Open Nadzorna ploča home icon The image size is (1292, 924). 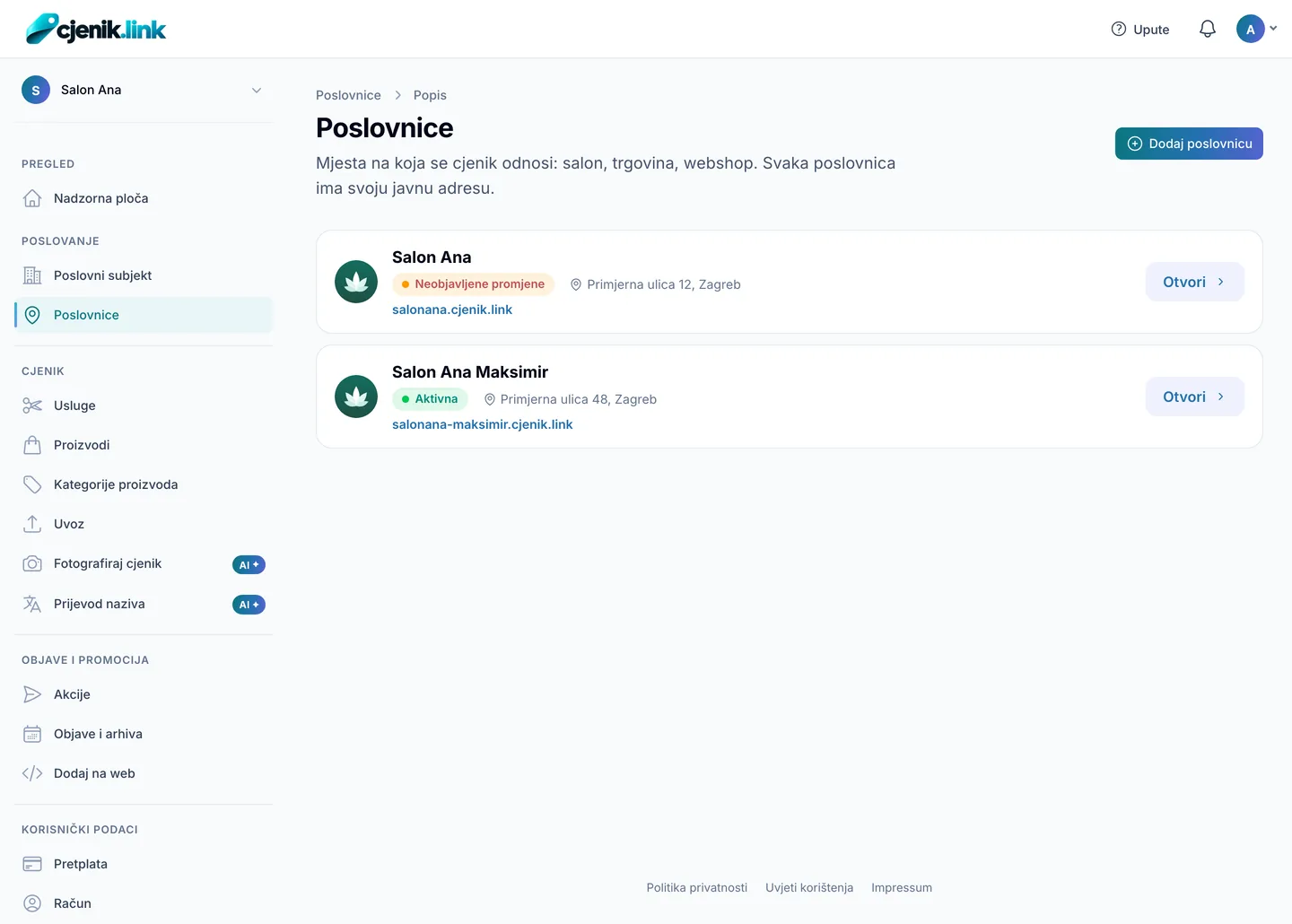click(32, 198)
